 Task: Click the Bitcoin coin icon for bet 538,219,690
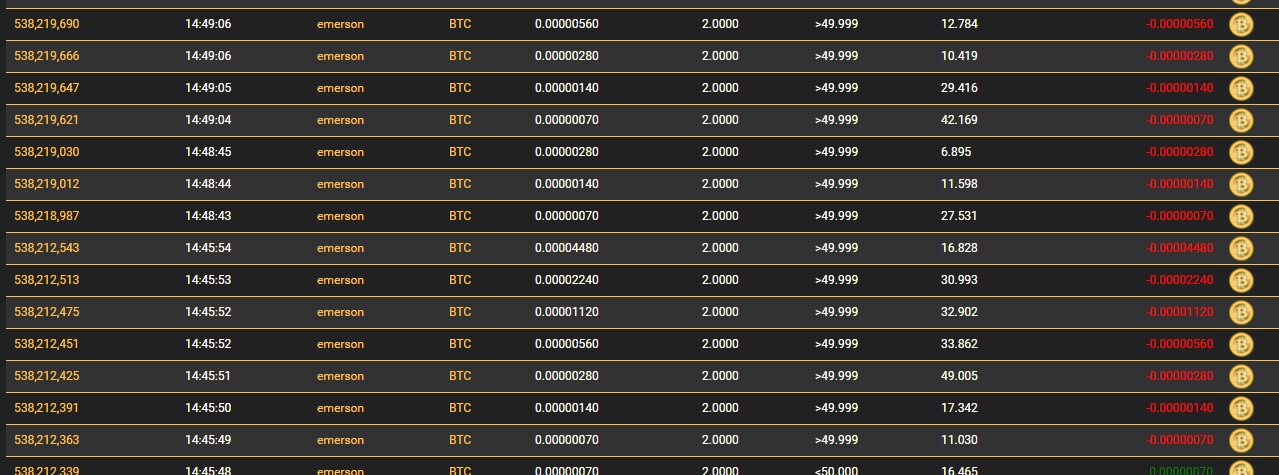coord(1240,24)
